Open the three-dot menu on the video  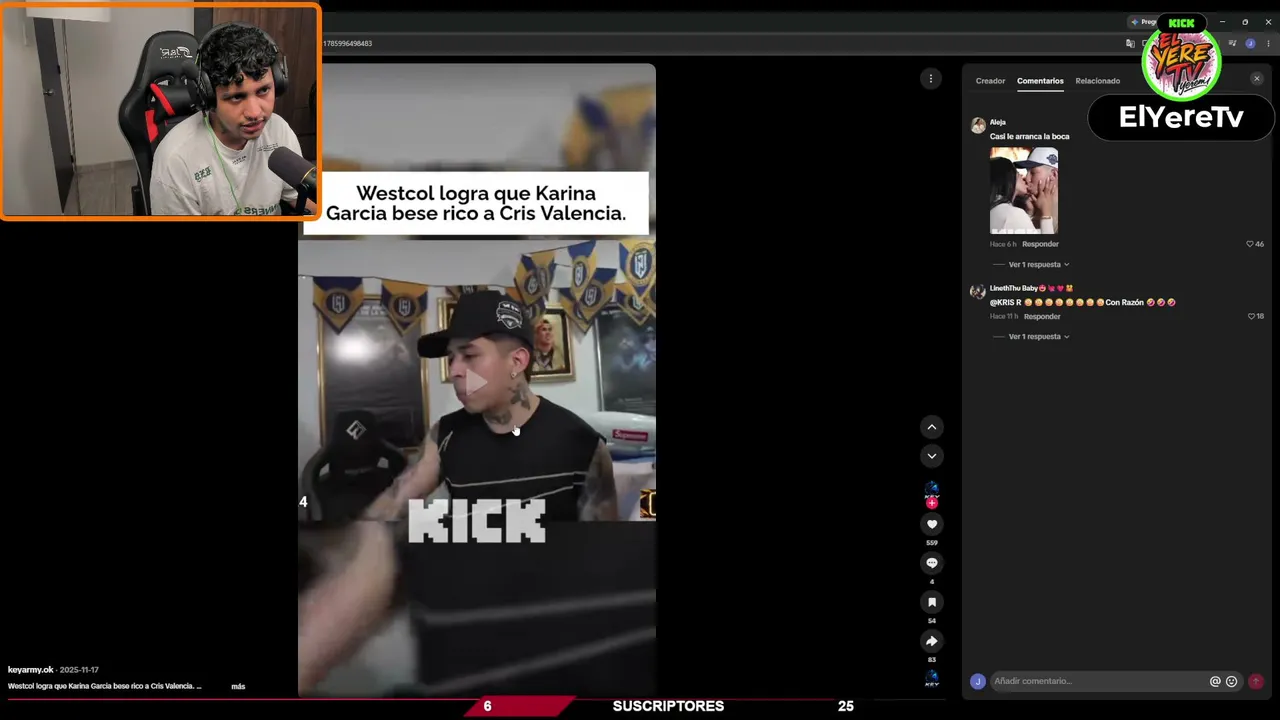point(931,78)
